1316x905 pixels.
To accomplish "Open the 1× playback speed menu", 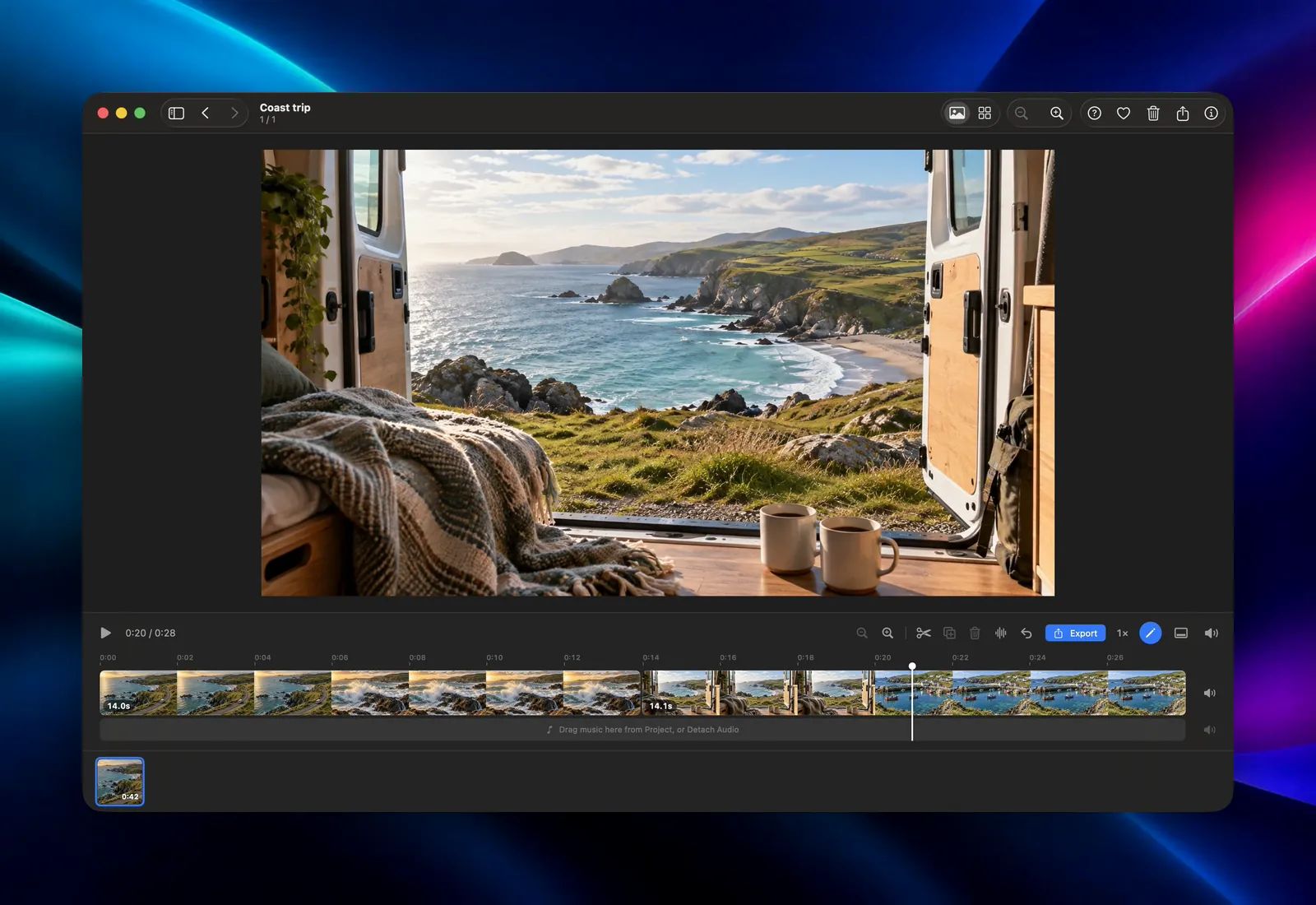I will coord(1123,633).
